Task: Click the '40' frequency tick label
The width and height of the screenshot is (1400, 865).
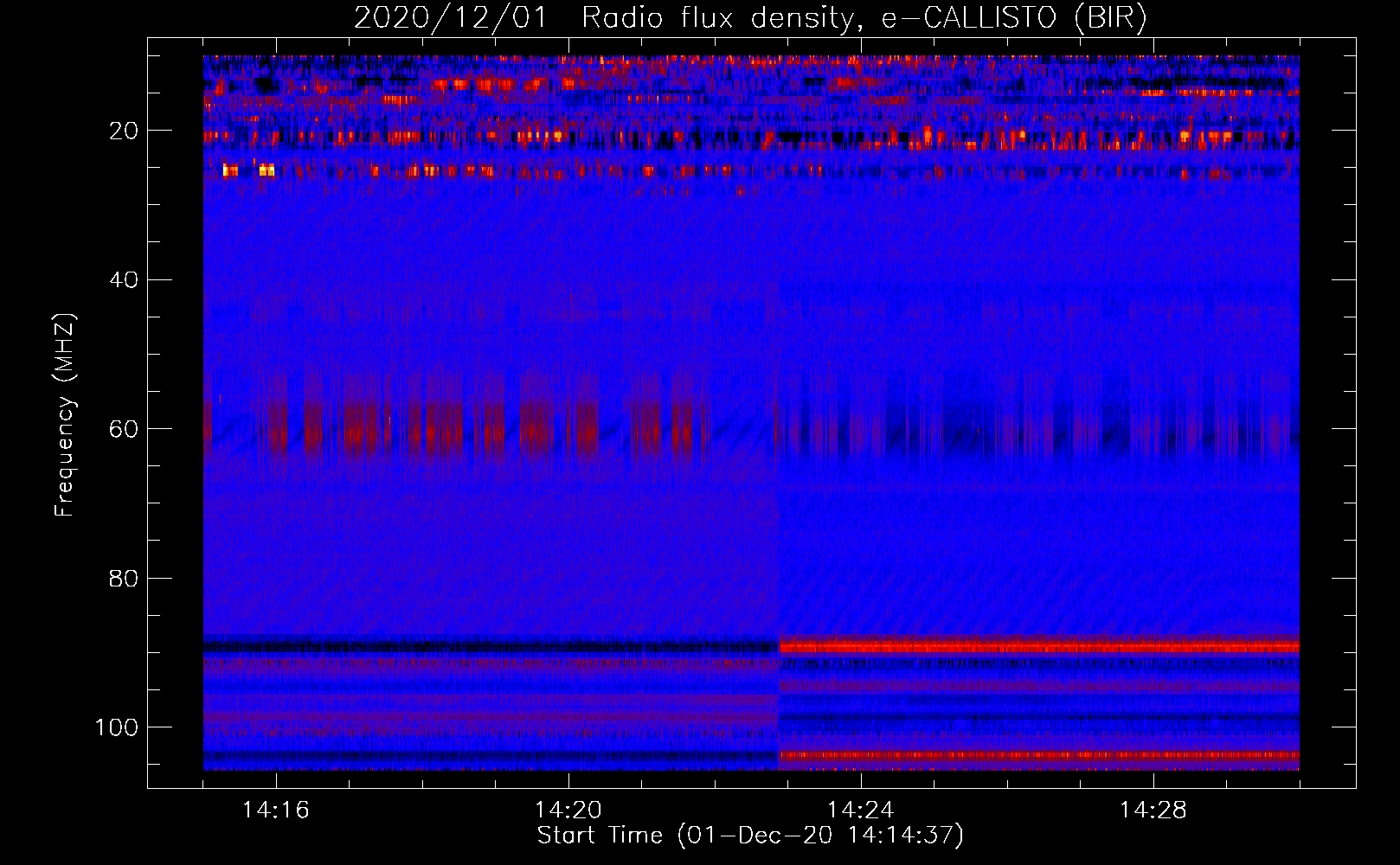Action: pyautogui.click(x=124, y=280)
